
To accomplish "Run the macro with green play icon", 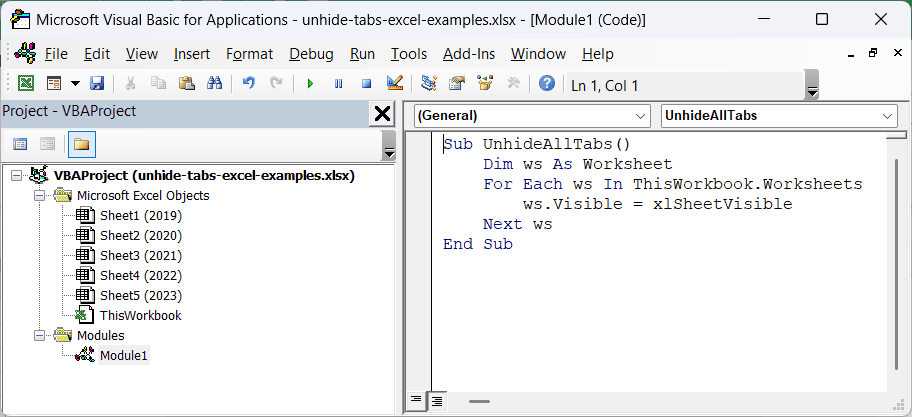I will 310,84.
